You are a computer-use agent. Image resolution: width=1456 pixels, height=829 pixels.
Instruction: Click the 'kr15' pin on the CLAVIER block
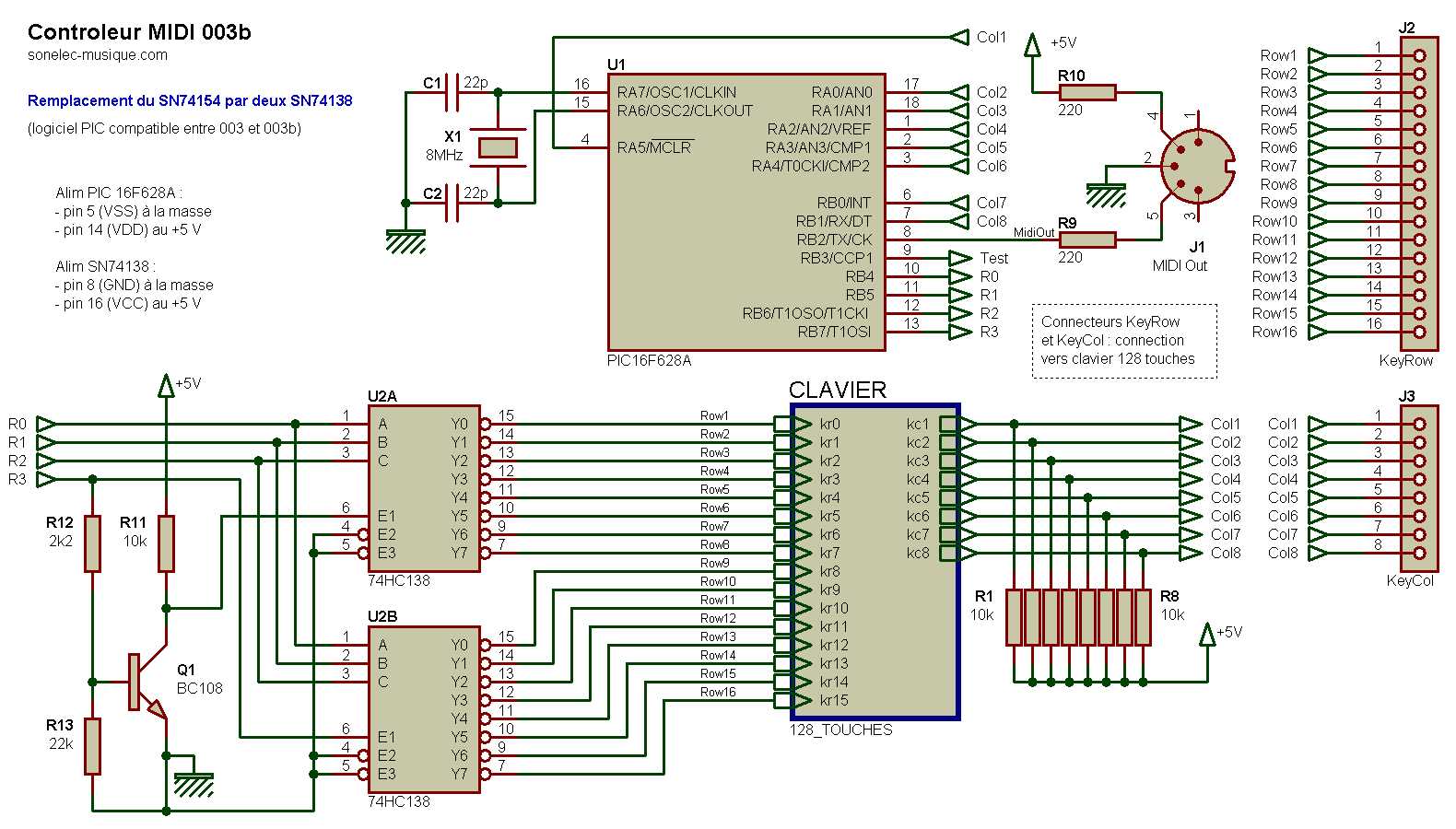click(x=834, y=700)
